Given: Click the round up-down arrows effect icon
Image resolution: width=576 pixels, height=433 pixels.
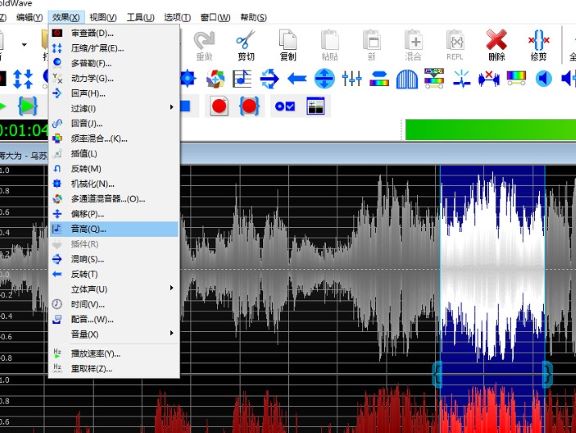Looking at the screenshot, I should point(324,79).
